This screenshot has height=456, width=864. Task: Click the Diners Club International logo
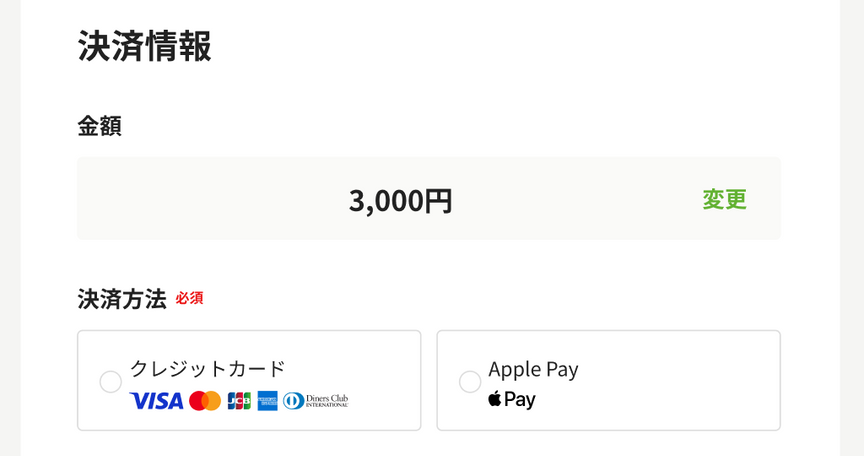point(316,401)
